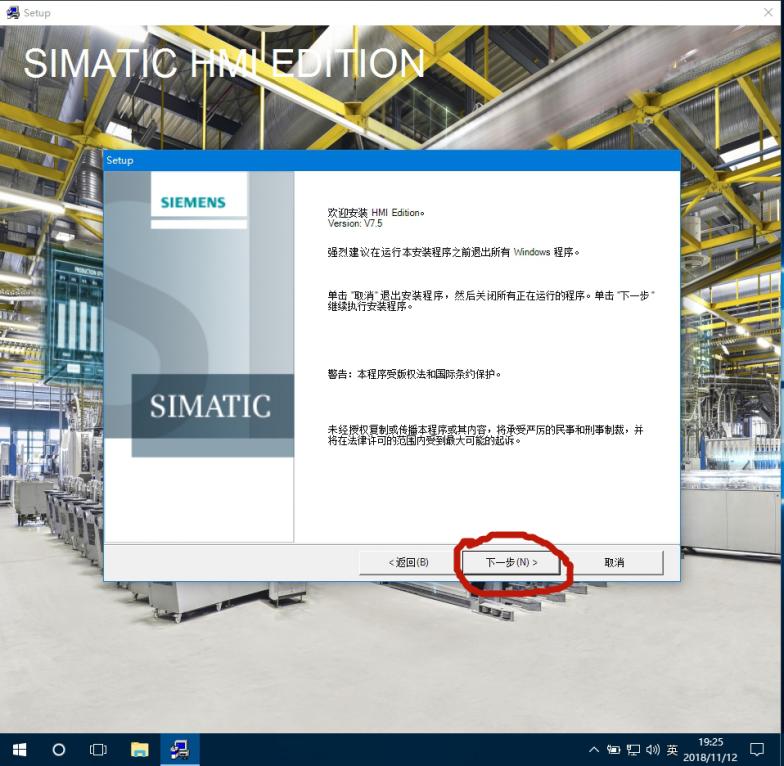Open the volume control tray icon

pyautogui.click(x=652, y=750)
